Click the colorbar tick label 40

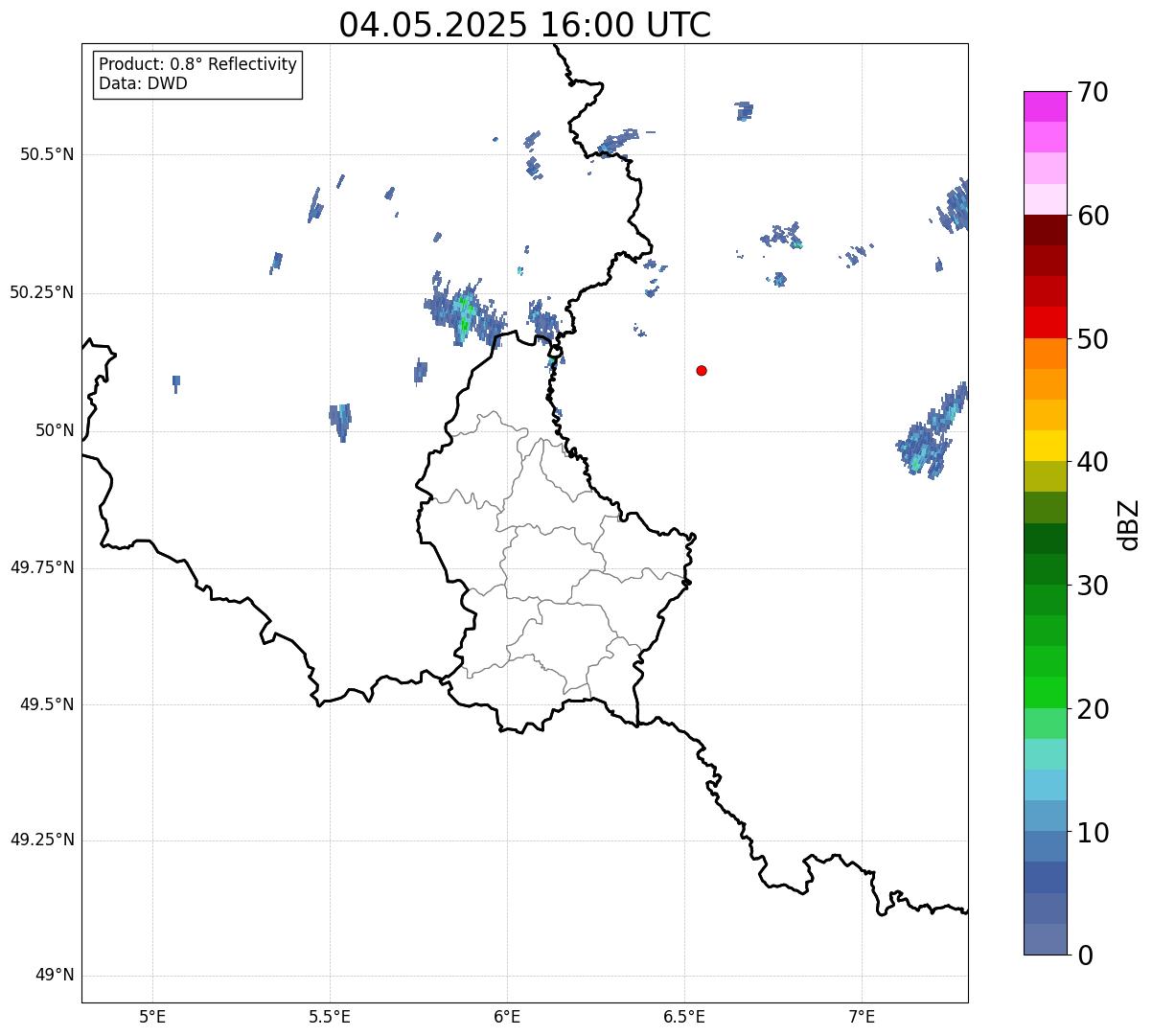point(1093,462)
